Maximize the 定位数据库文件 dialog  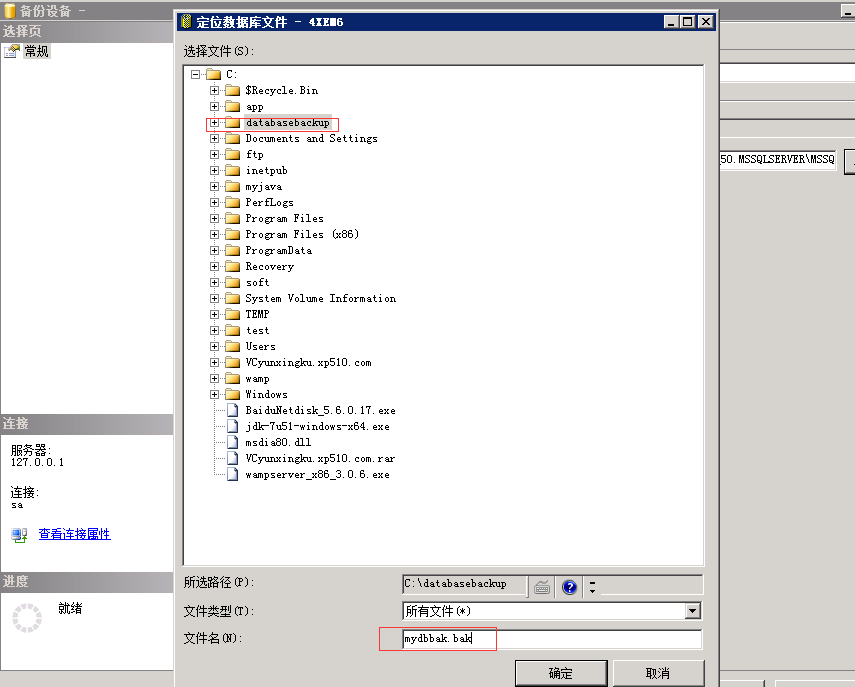(x=688, y=22)
